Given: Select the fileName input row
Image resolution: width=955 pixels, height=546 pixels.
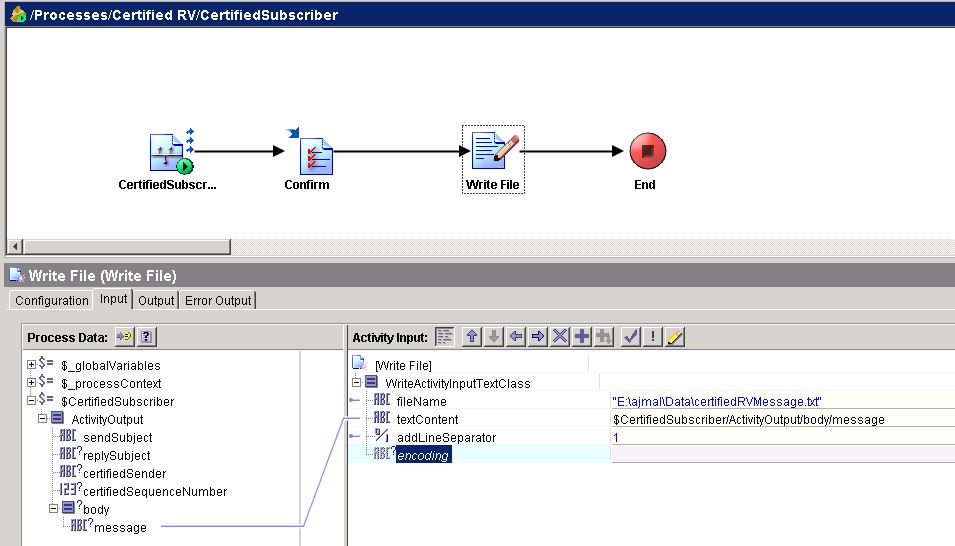Looking at the screenshot, I should tap(421, 402).
